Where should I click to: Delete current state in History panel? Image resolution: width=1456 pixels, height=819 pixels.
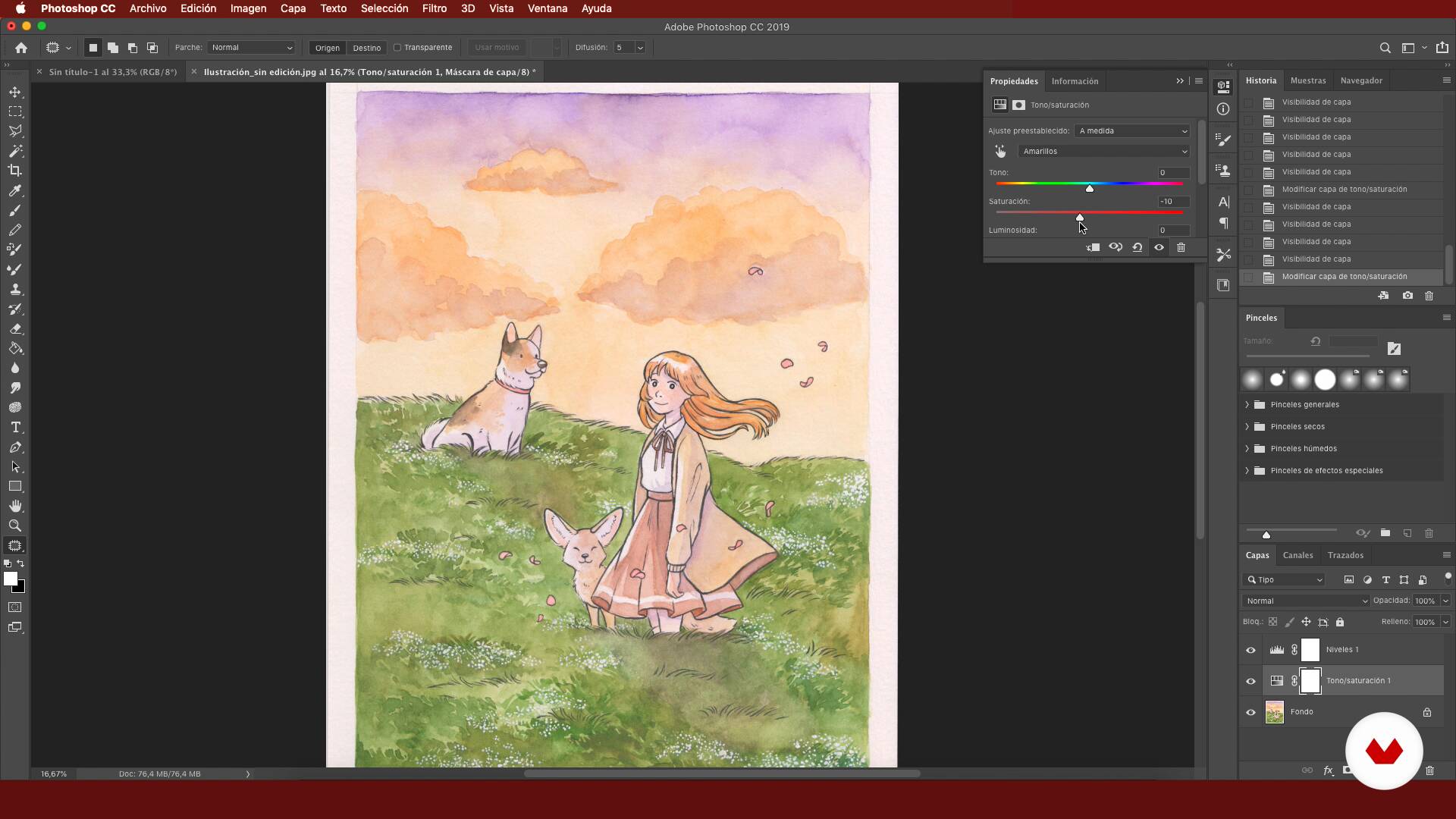1429,296
